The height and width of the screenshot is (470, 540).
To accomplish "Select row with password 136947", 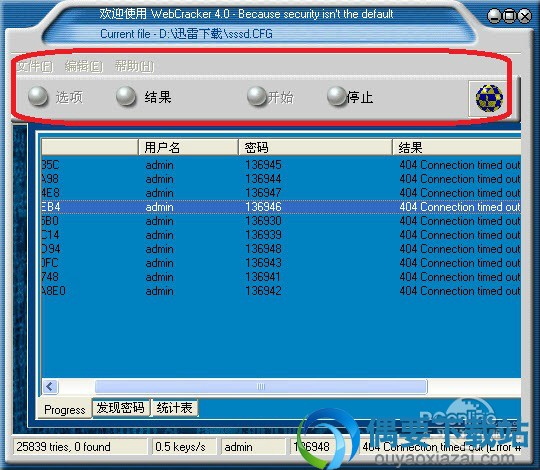I will pyautogui.click(x=281, y=193).
